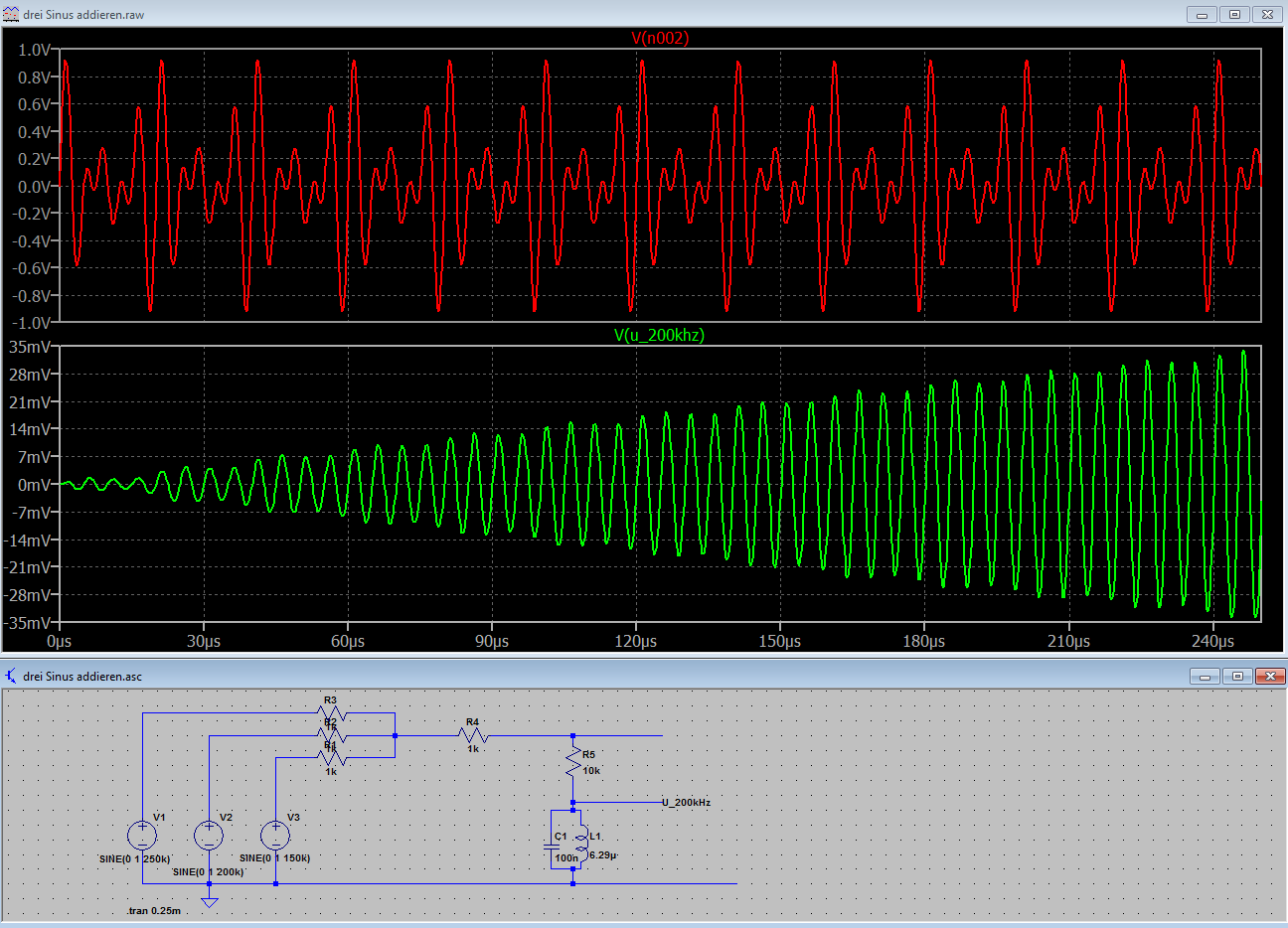The width and height of the screenshot is (1288, 928).
Task: Click the 60µs time axis label
Action: (348, 641)
